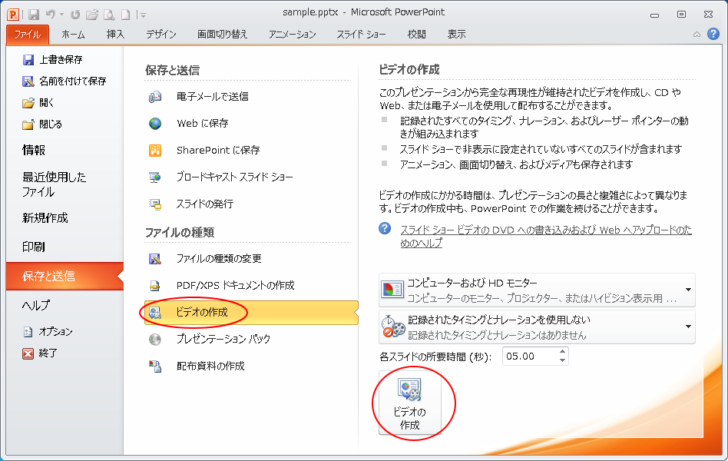Viewport: 728px width, 461px height.
Task: Click the Print preview icon in quick access toolbar
Action: 109,15
